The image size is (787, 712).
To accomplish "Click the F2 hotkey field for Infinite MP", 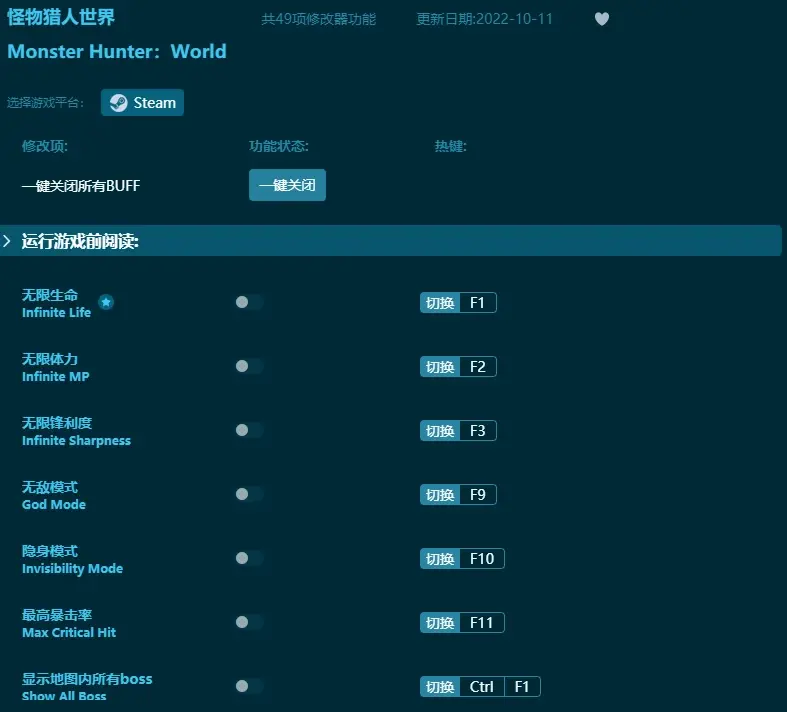I will point(478,367).
